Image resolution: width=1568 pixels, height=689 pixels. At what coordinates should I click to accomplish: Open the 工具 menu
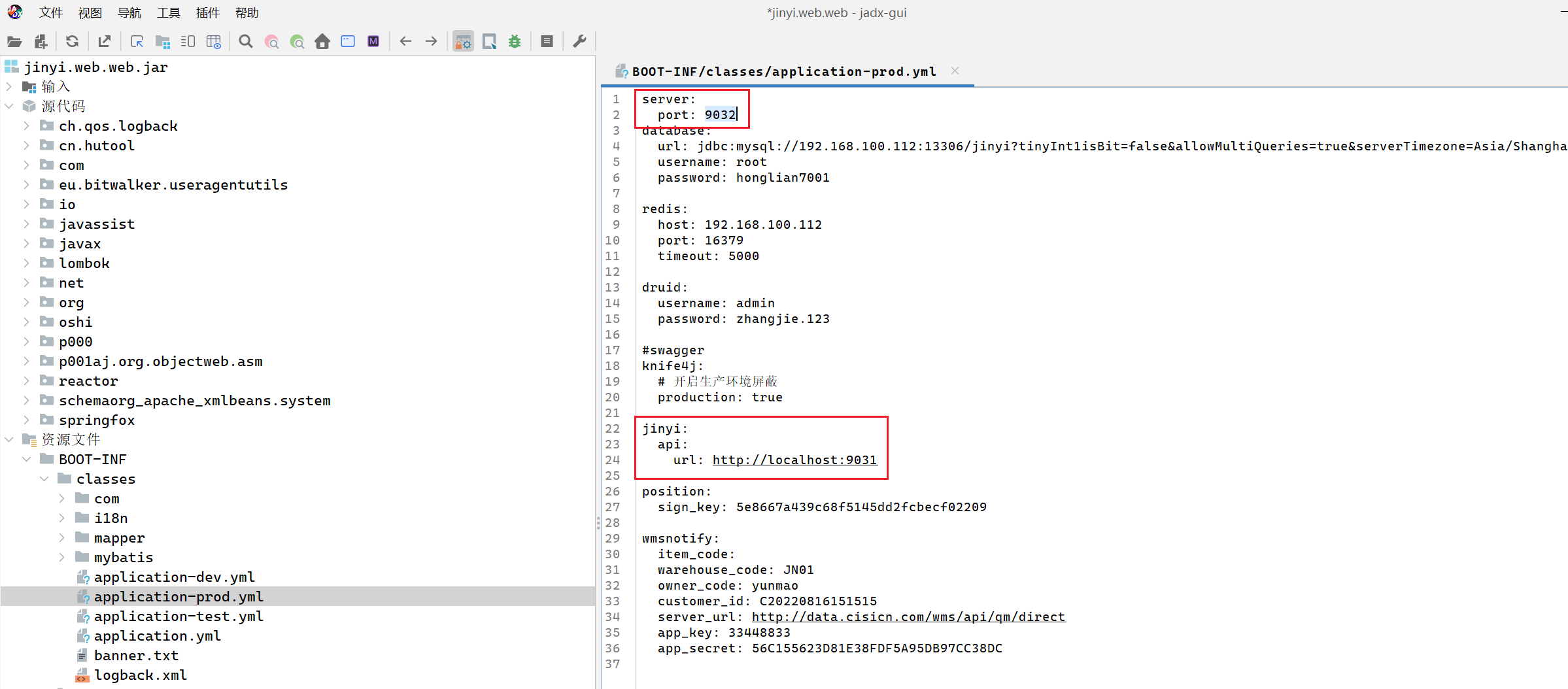[168, 13]
